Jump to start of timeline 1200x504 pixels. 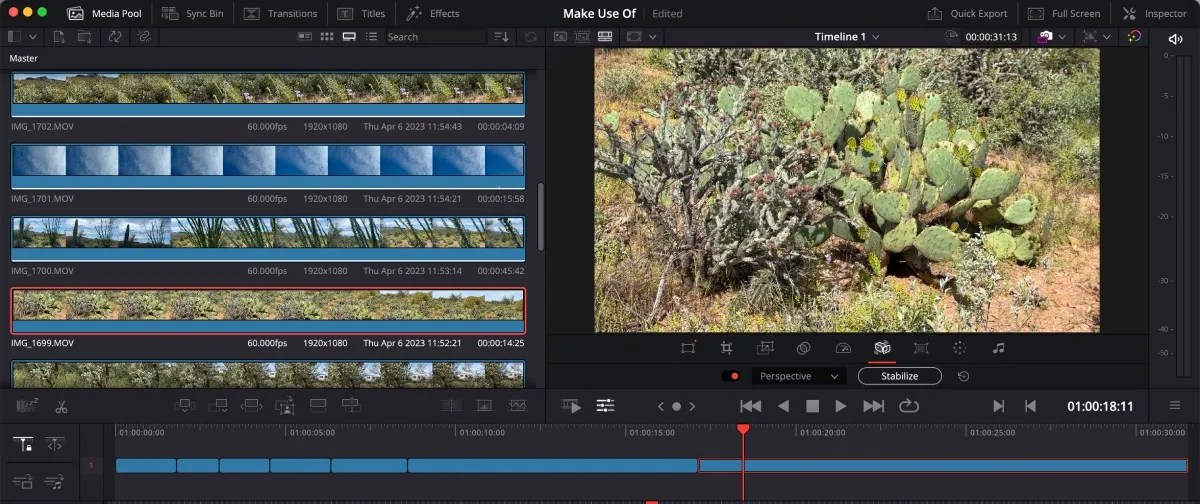point(750,406)
